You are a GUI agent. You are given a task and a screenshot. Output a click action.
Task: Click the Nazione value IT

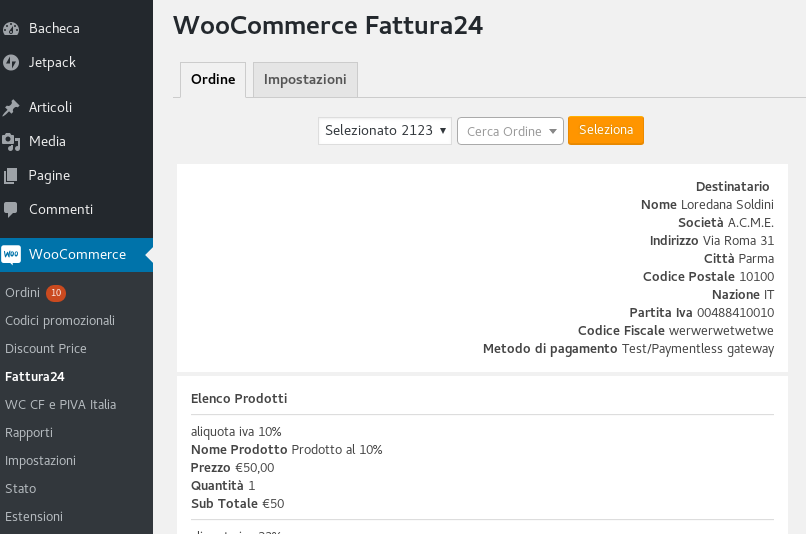tap(769, 294)
